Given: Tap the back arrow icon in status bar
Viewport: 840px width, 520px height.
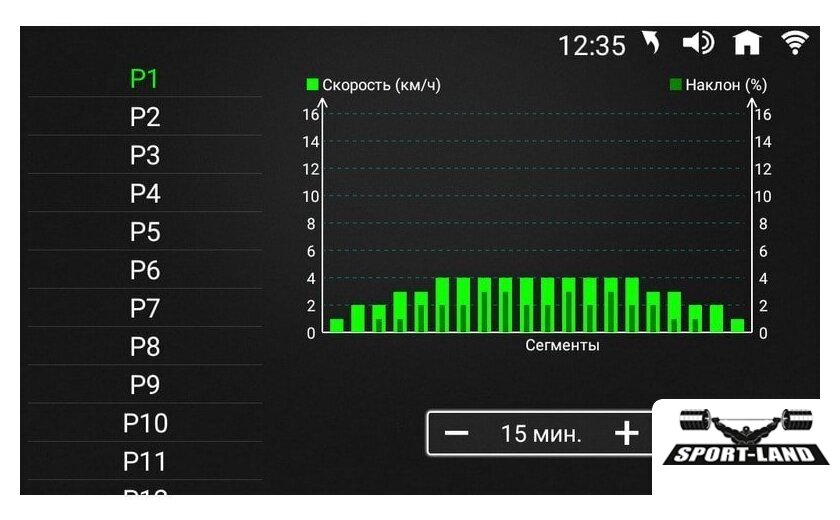Looking at the screenshot, I should (651, 43).
